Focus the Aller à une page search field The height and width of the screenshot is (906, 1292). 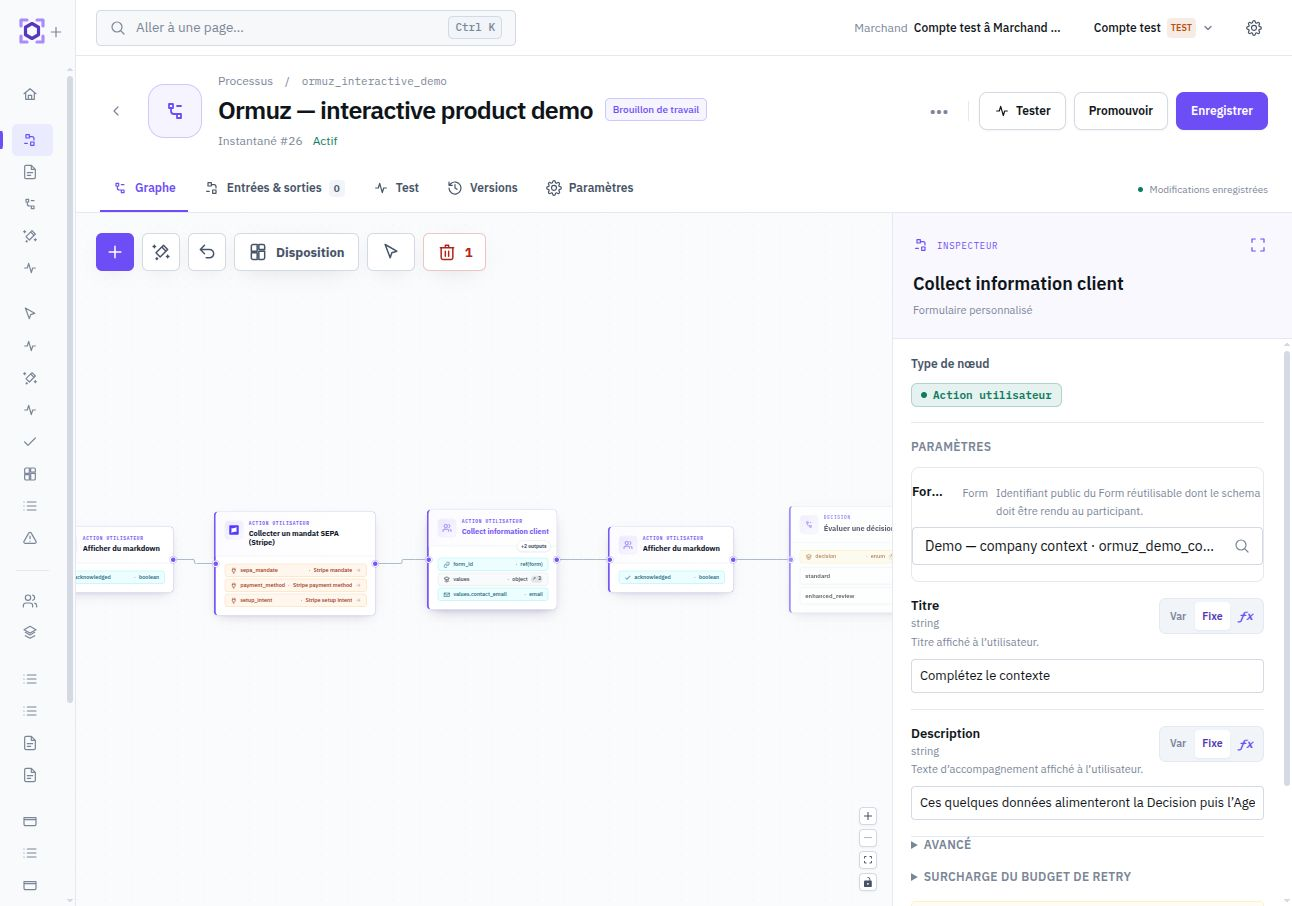tap(306, 28)
